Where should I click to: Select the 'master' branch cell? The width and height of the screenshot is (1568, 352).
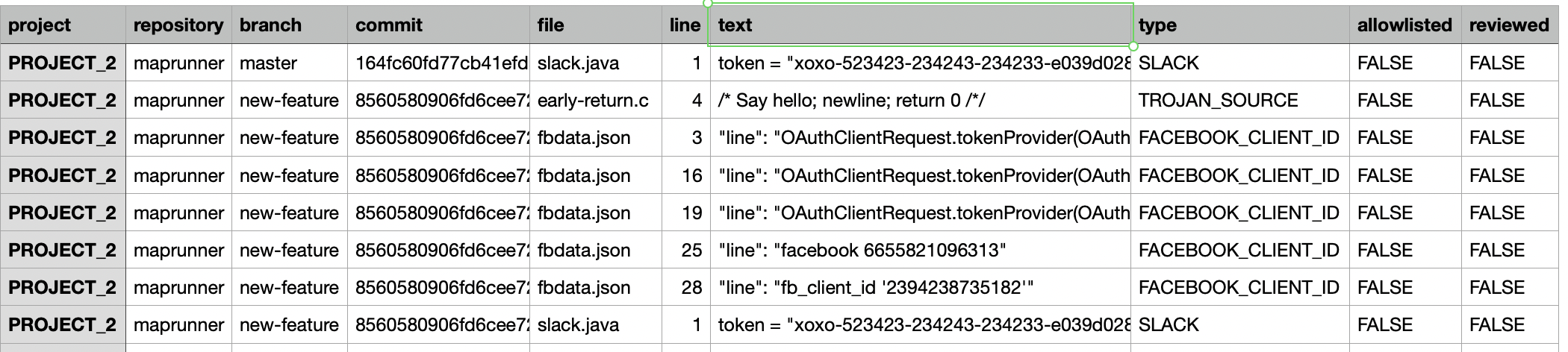point(289,63)
